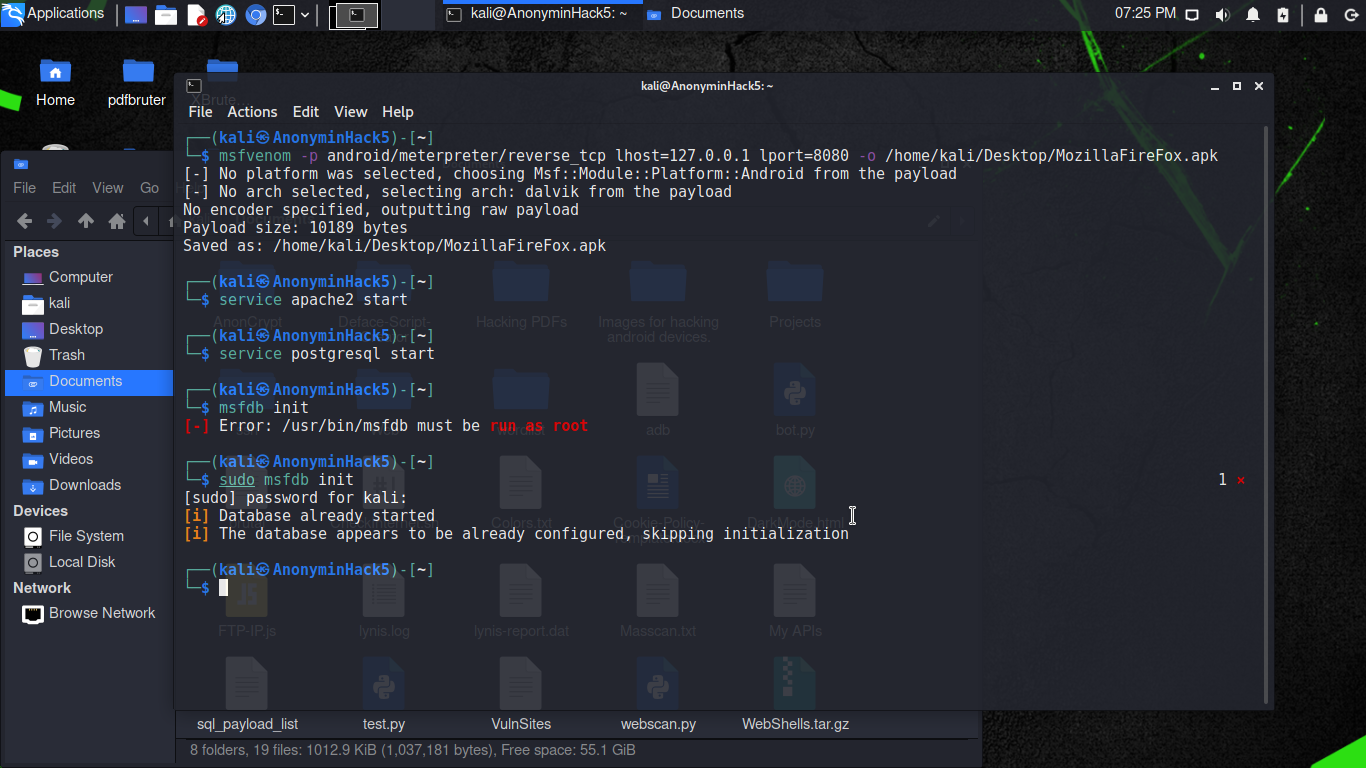The height and width of the screenshot is (768, 1366).
Task: Open the file manager launcher in top panel
Action: click(x=166, y=15)
